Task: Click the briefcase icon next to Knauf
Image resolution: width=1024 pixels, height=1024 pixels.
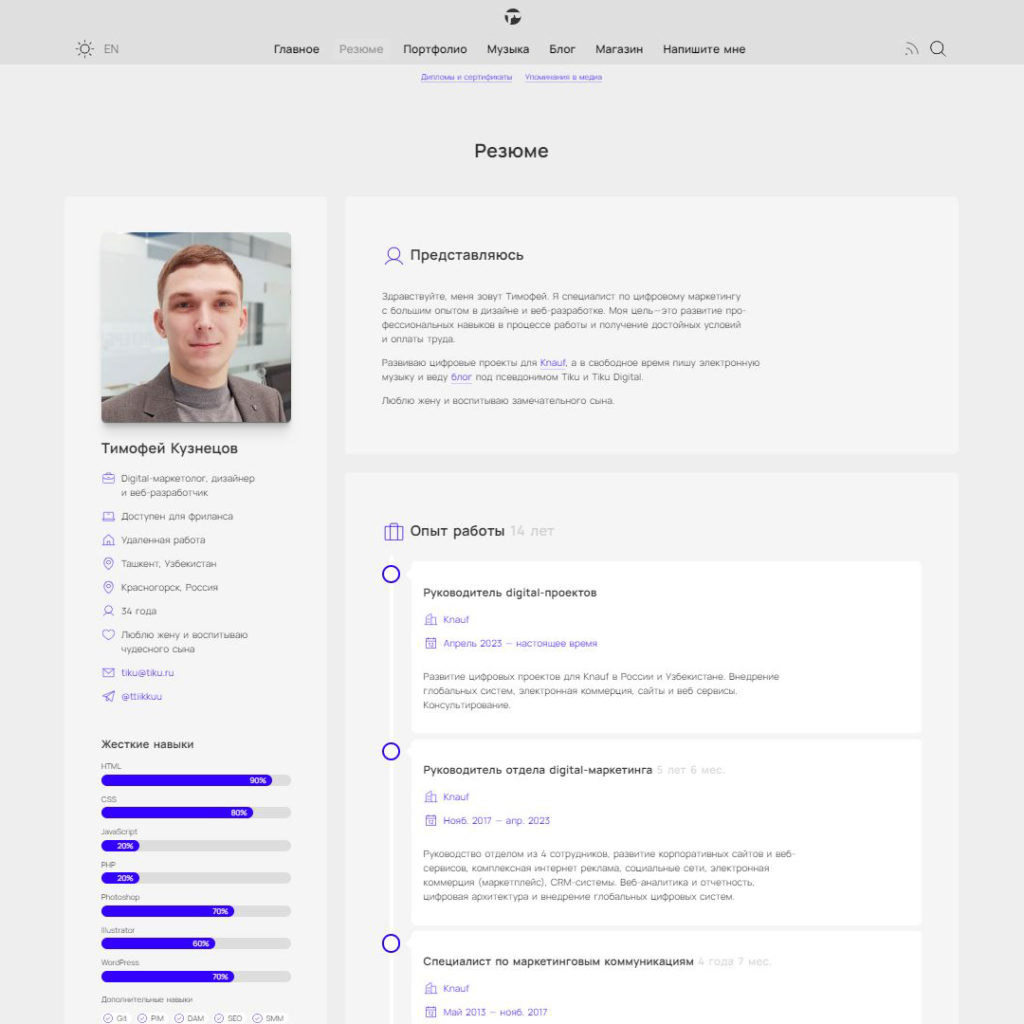Action: (x=431, y=619)
